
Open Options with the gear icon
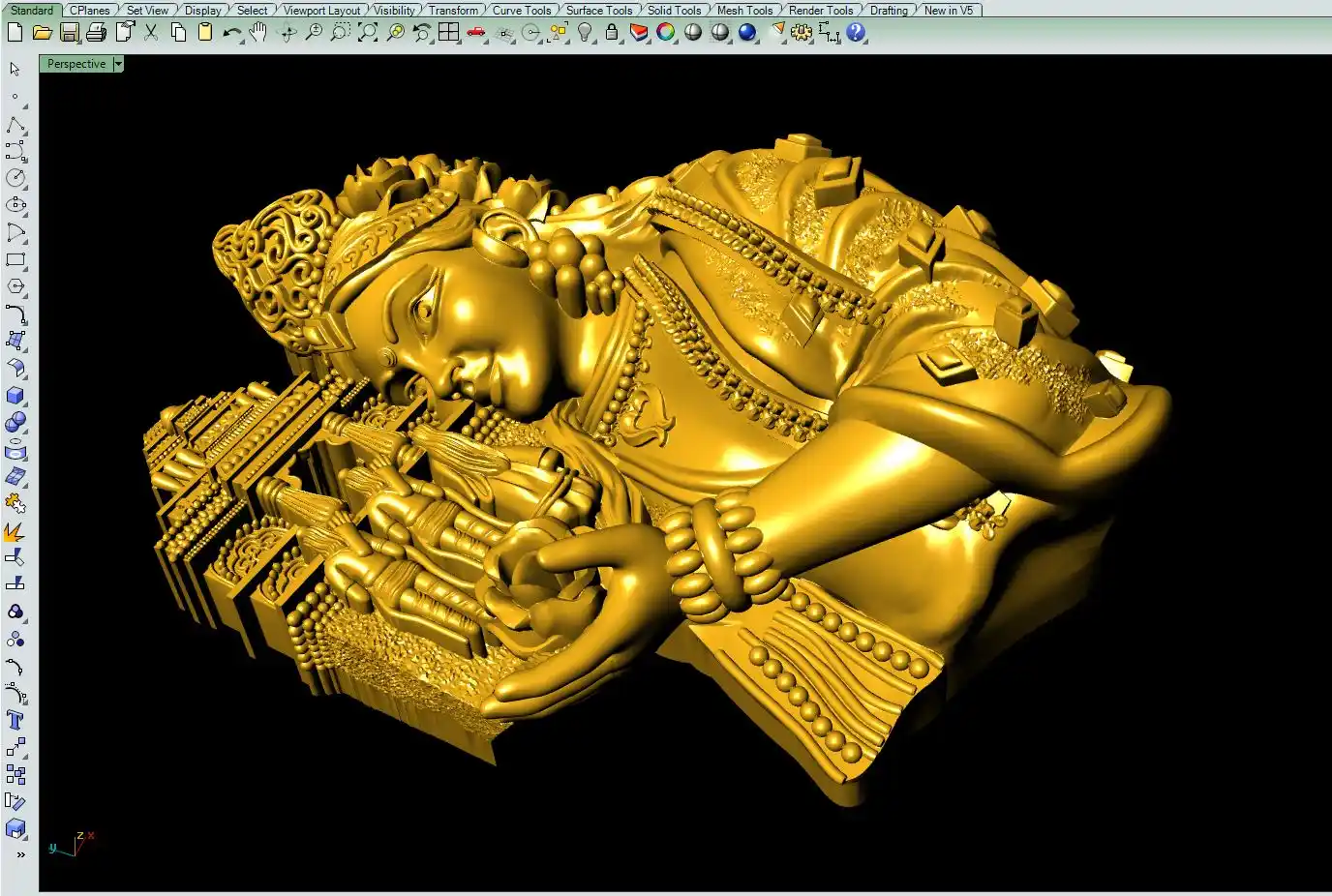(x=801, y=32)
